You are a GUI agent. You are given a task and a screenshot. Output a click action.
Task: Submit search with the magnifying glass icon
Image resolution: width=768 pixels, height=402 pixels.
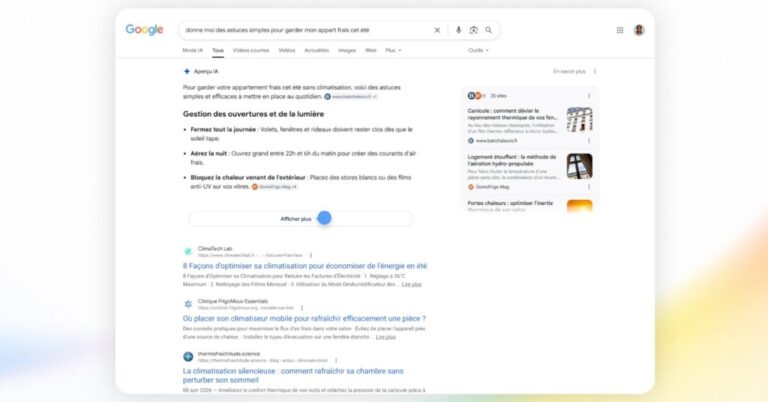point(489,30)
